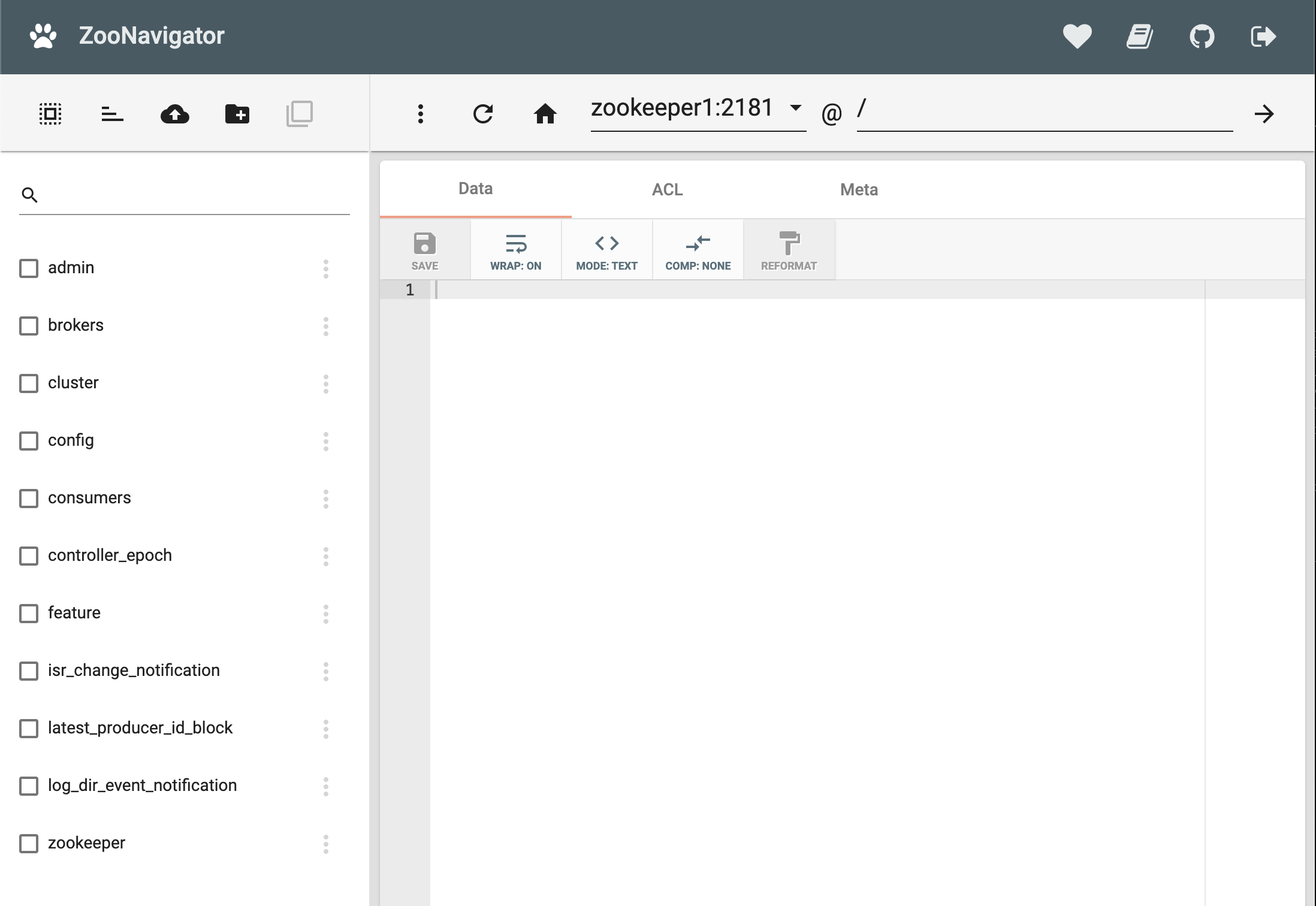
Task: Open the three-dot options beside config
Action: coord(326,441)
